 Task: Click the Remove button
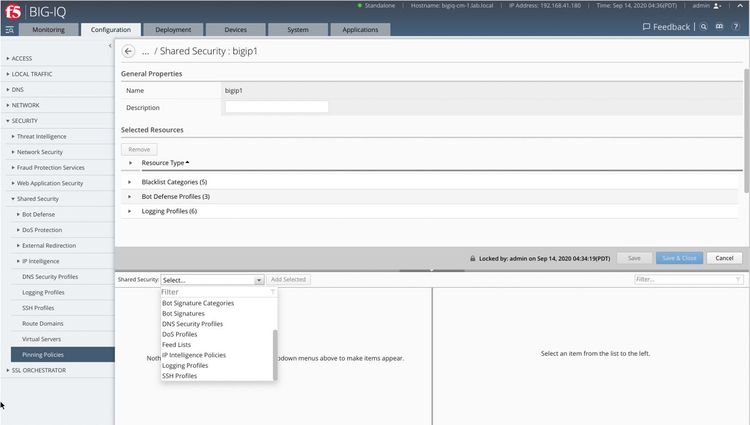(139, 150)
